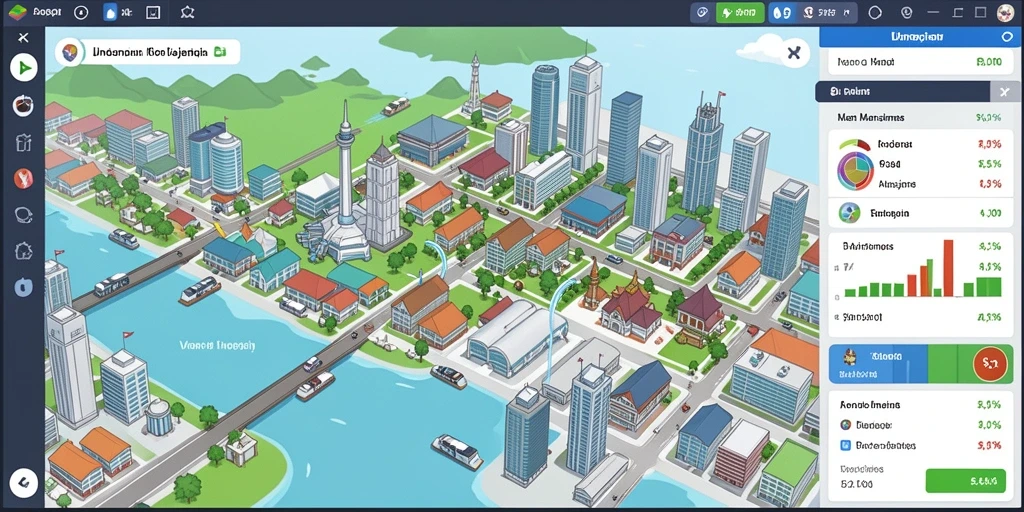Click the green play arrow in left sidebar

click(24, 67)
